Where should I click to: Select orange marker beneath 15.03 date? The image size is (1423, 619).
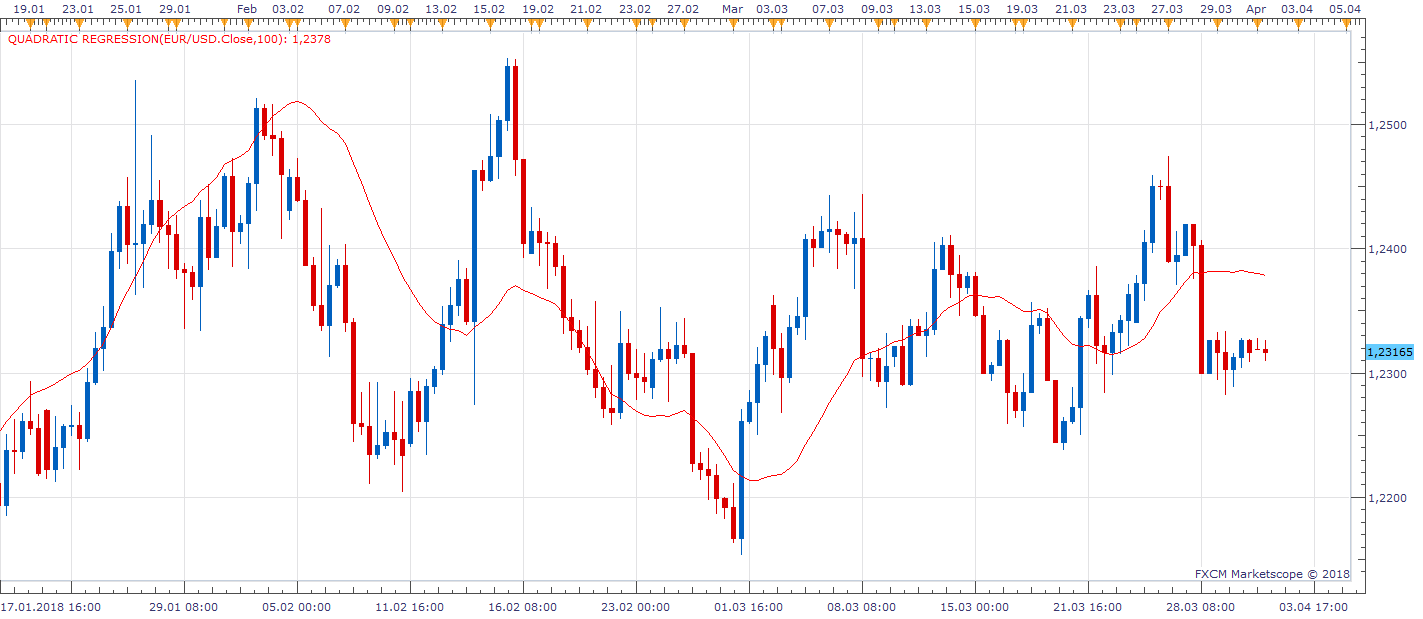[975, 23]
